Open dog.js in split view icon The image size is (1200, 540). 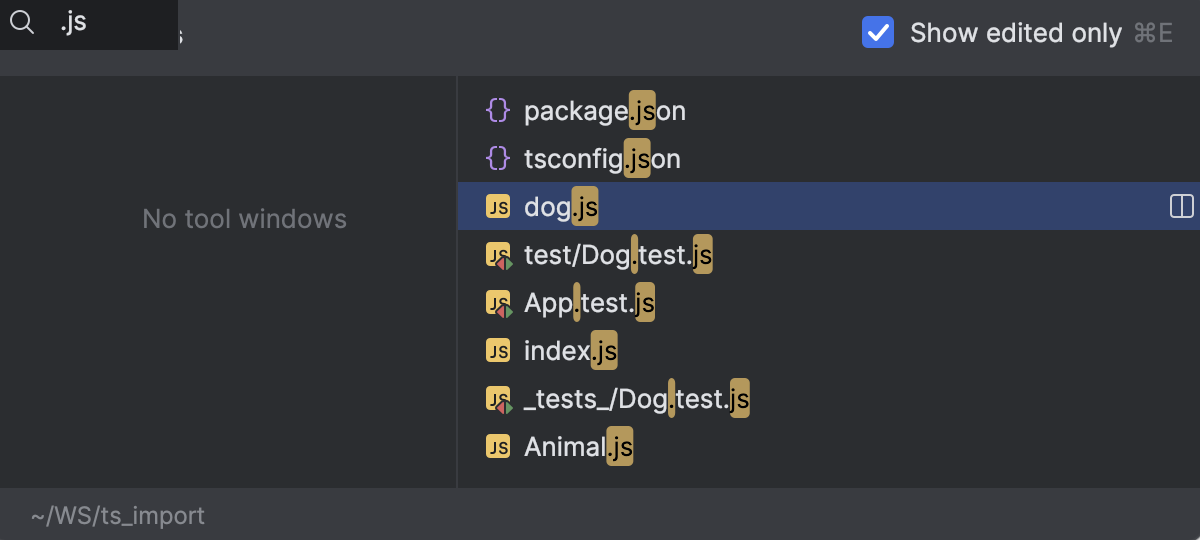[x=1181, y=207]
